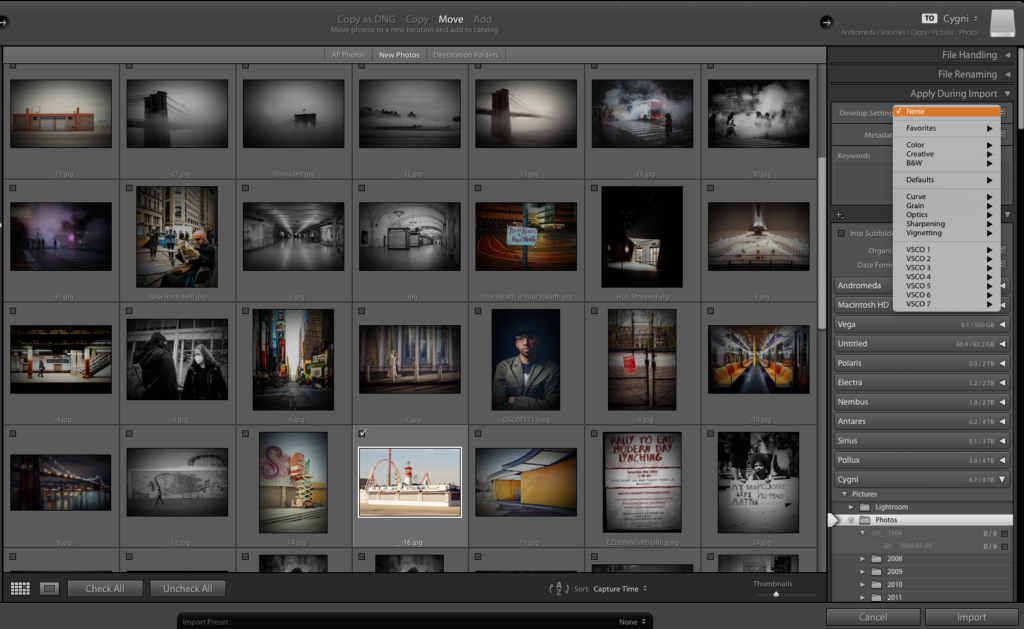This screenshot has height=629, width=1024.
Task: Enable the Into Subfolder checkbox
Action: [x=841, y=233]
